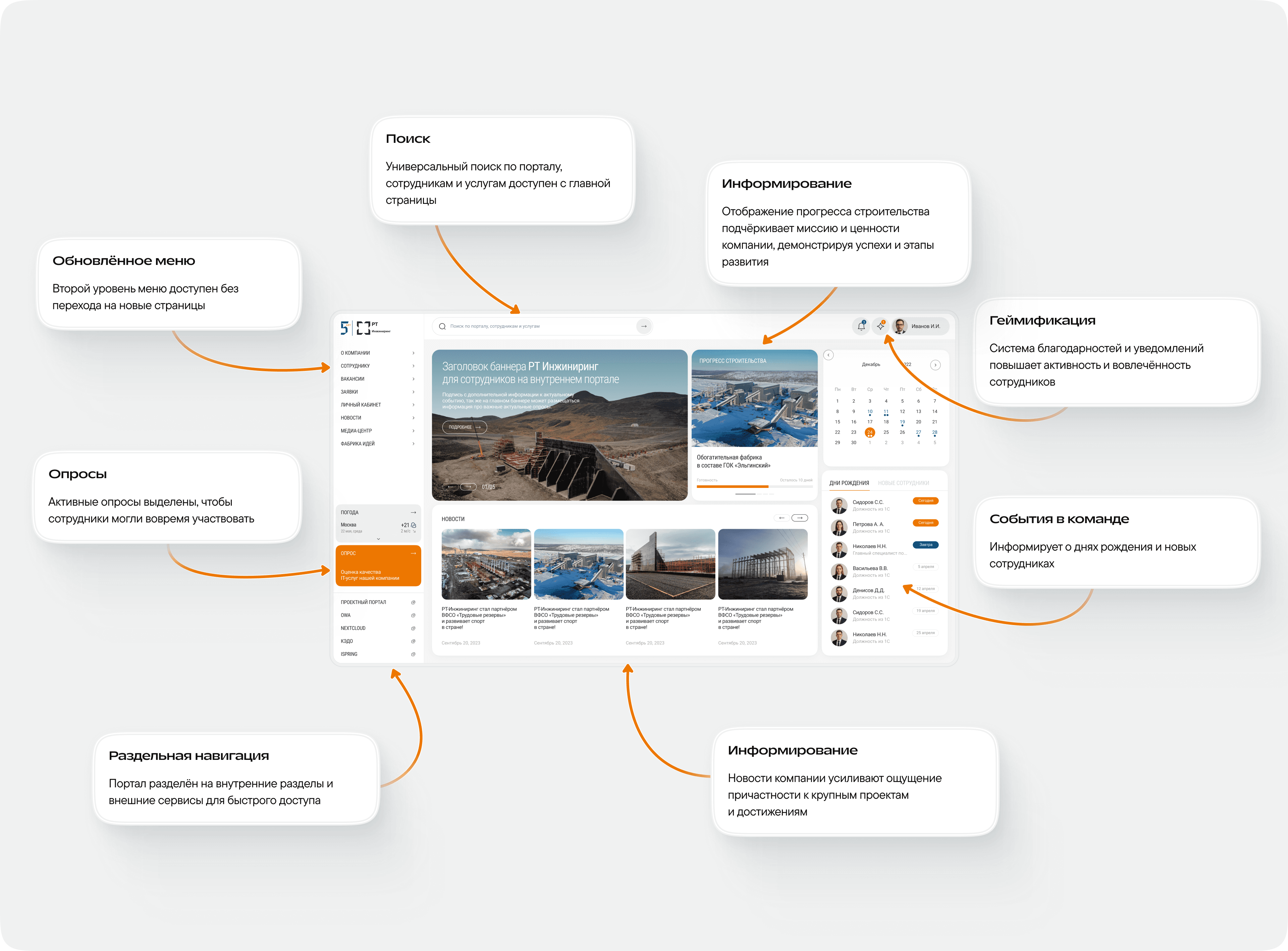Switch to Дни рождения tab

849,483
